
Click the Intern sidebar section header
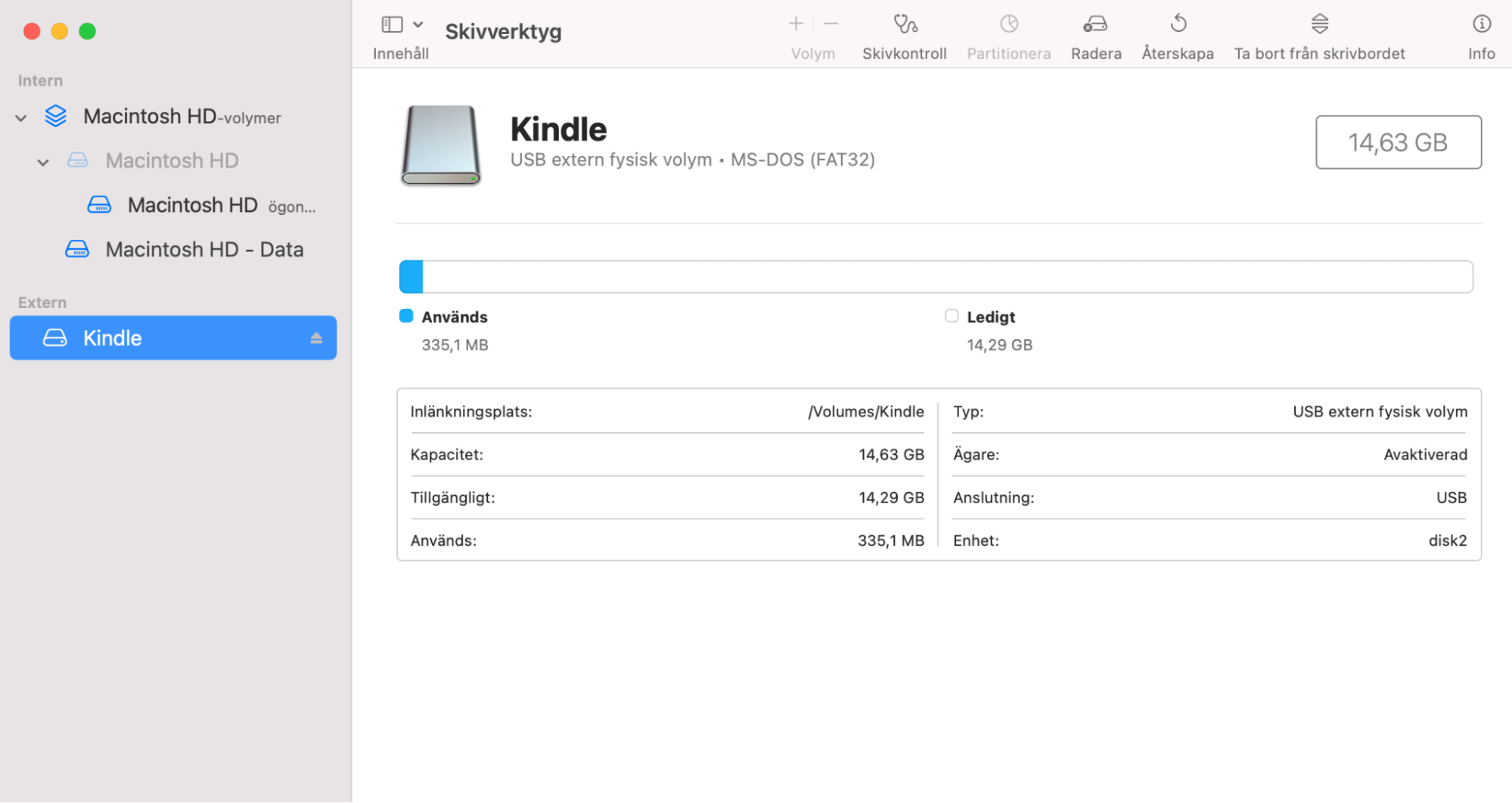click(41, 81)
